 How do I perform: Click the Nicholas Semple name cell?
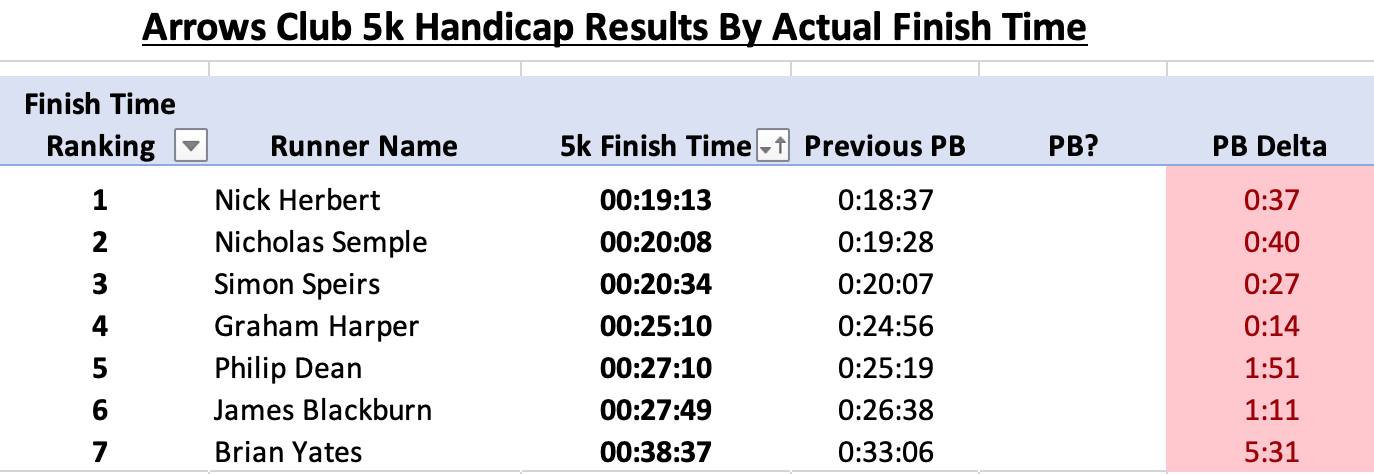pos(320,242)
